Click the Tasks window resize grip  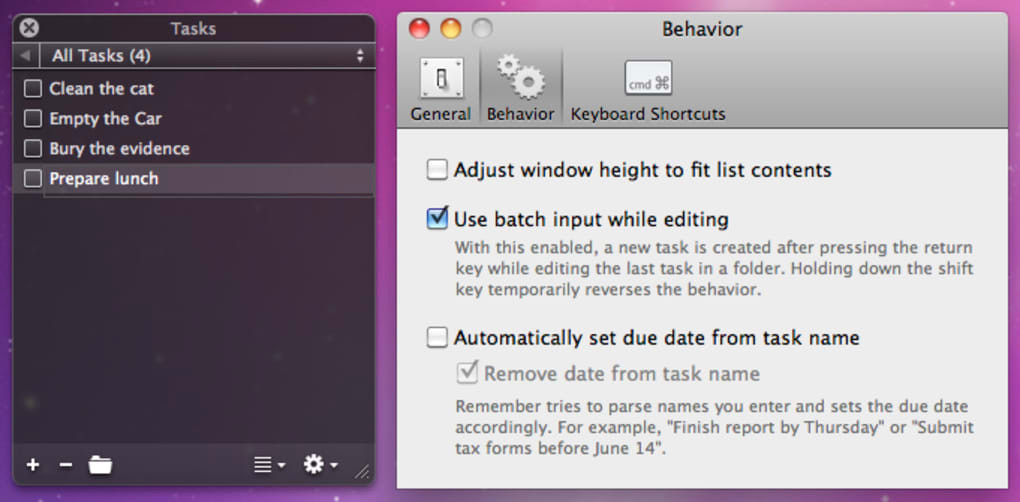coord(362,471)
